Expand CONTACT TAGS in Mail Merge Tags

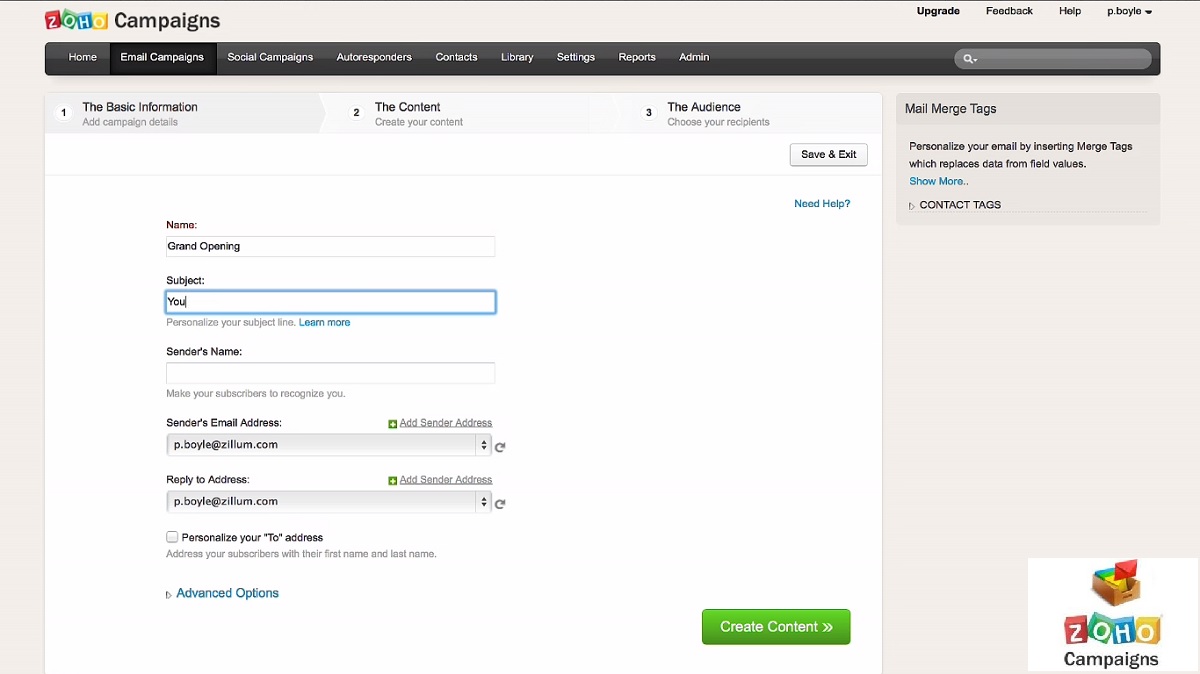coord(959,205)
